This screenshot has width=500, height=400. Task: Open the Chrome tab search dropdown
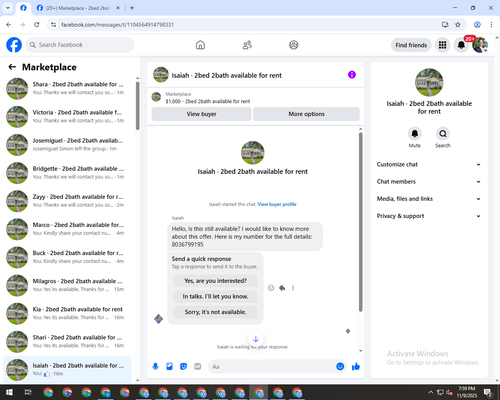pyautogui.click(x=8, y=8)
